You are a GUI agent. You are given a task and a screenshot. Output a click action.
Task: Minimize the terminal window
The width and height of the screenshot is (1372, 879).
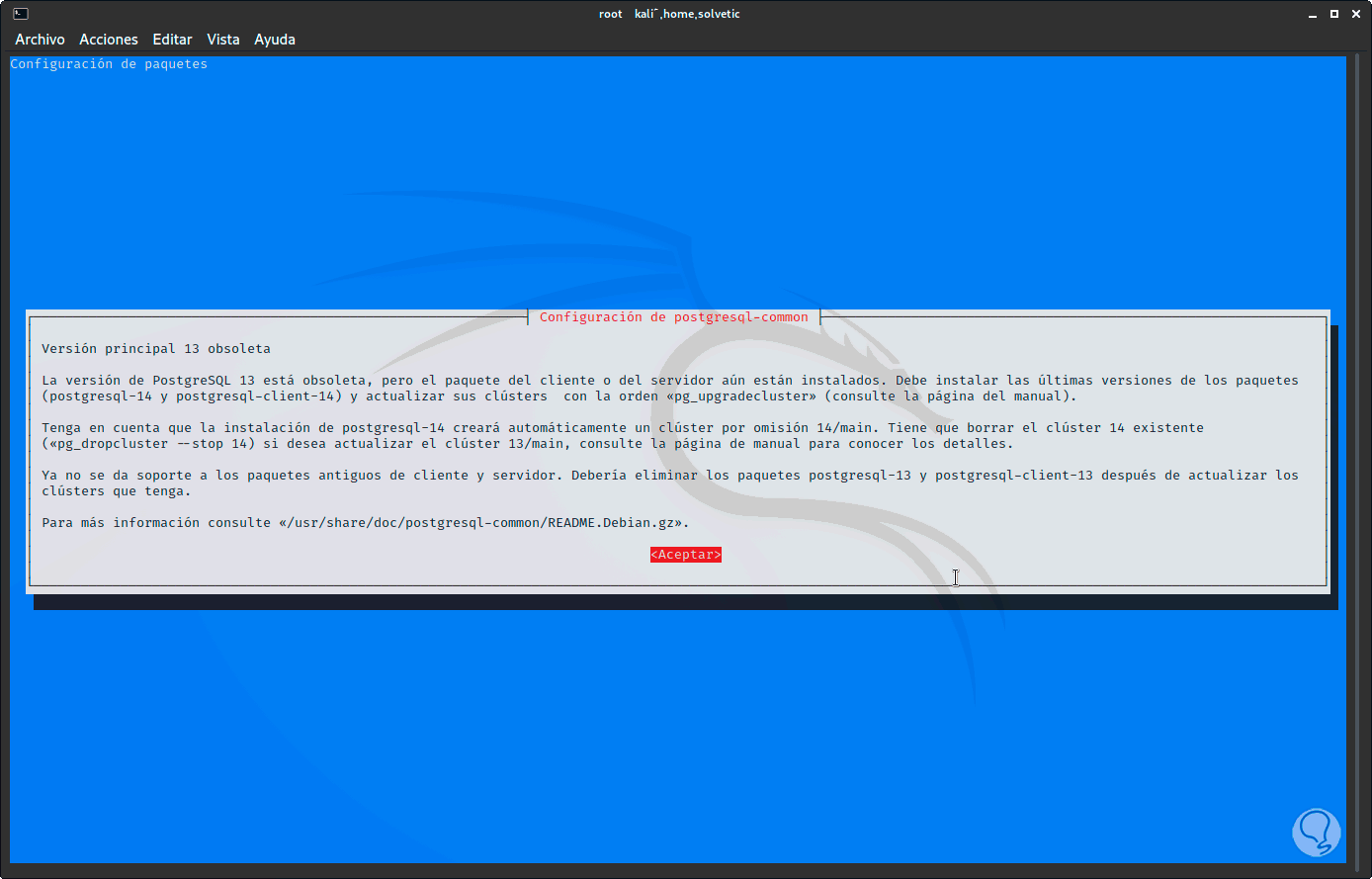point(1312,14)
